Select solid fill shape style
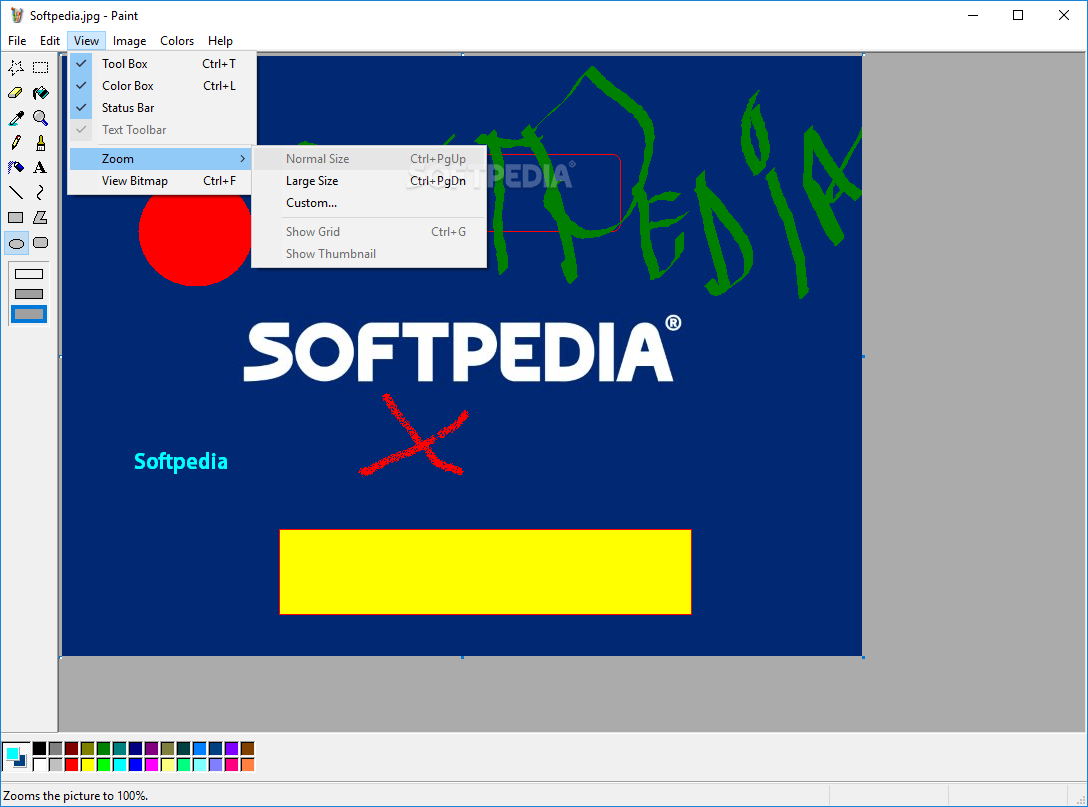This screenshot has width=1088, height=807. click(x=29, y=314)
